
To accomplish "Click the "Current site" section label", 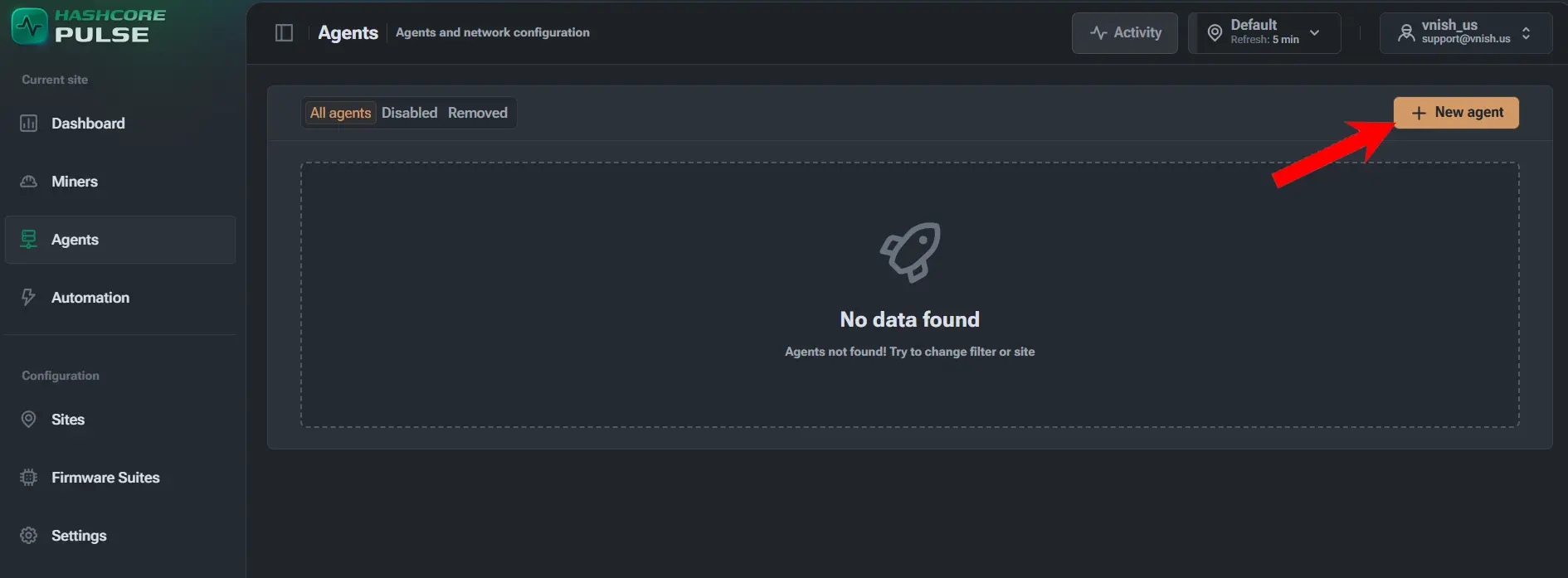I will click(x=55, y=80).
